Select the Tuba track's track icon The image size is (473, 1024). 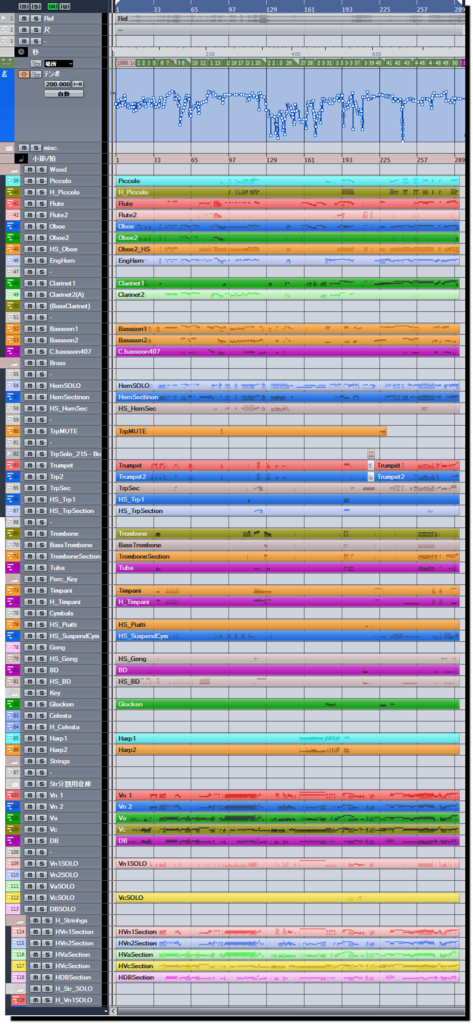point(12,568)
